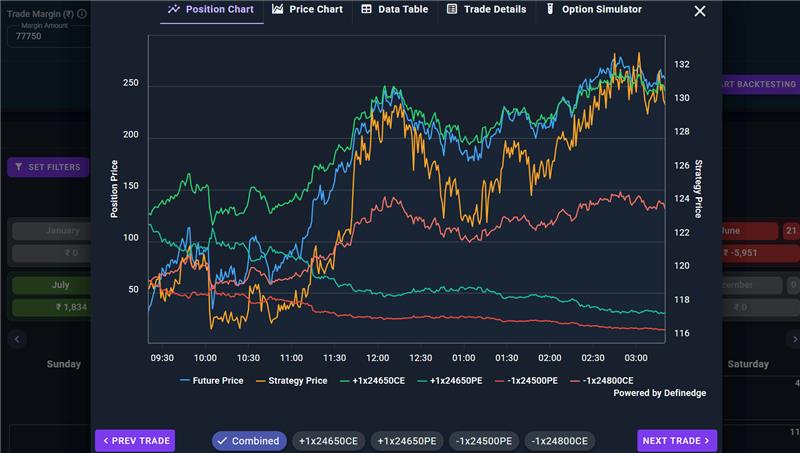800x453 pixels.
Task: Close the chart popup with X
Action: (700, 11)
